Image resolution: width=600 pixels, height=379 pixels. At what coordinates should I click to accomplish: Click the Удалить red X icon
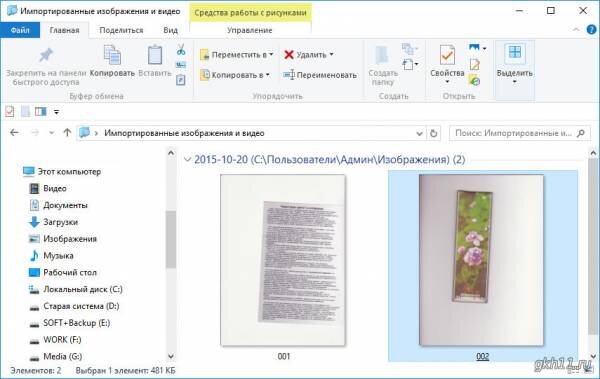pos(289,55)
